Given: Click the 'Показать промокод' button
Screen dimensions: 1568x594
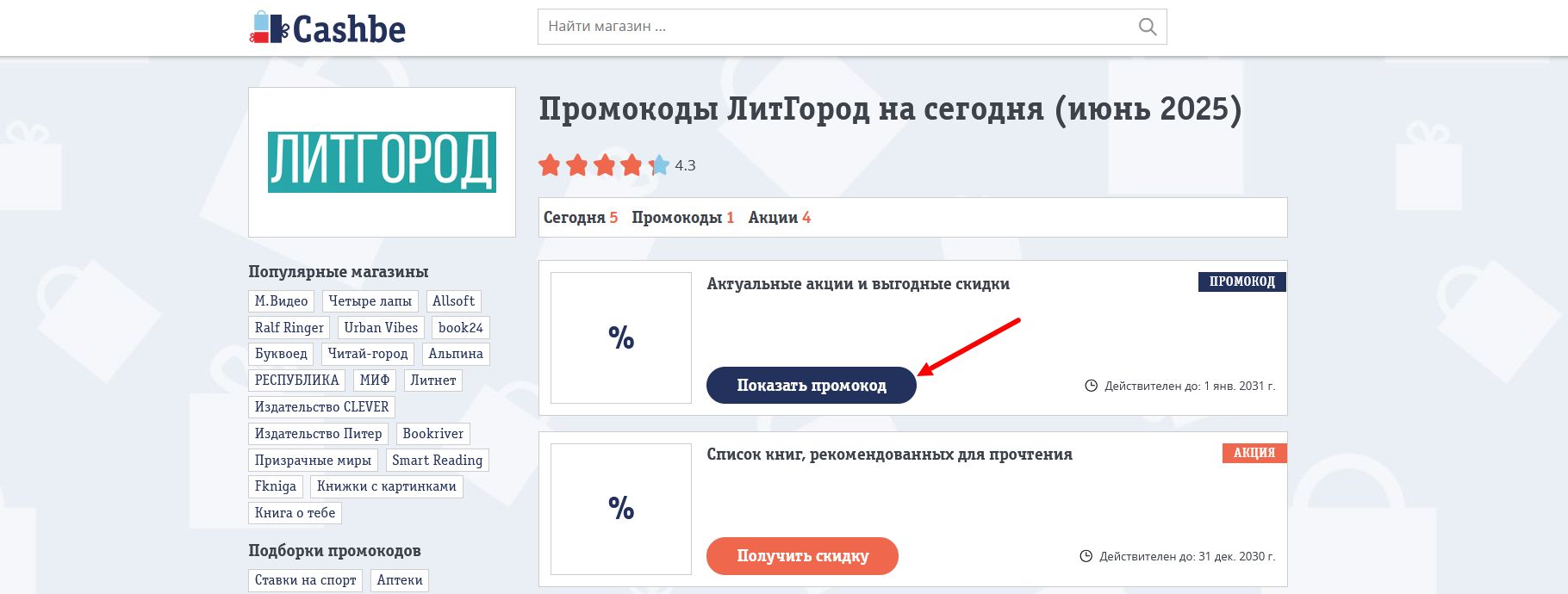Looking at the screenshot, I should pos(812,385).
